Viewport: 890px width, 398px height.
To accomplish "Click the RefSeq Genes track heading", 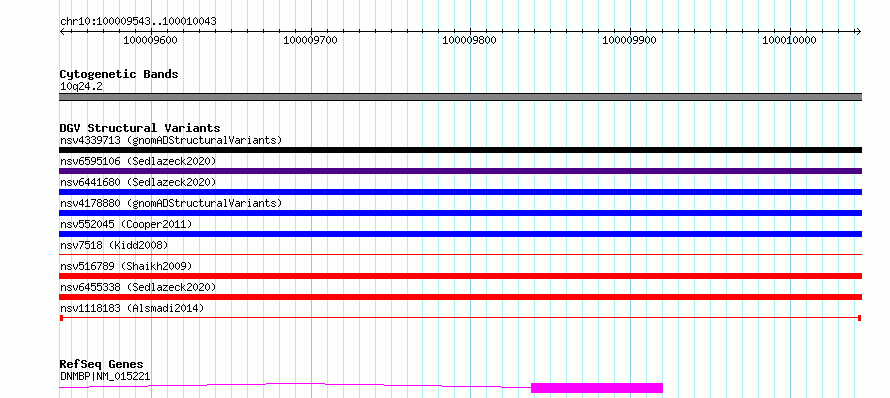I will pyautogui.click(x=102, y=365).
